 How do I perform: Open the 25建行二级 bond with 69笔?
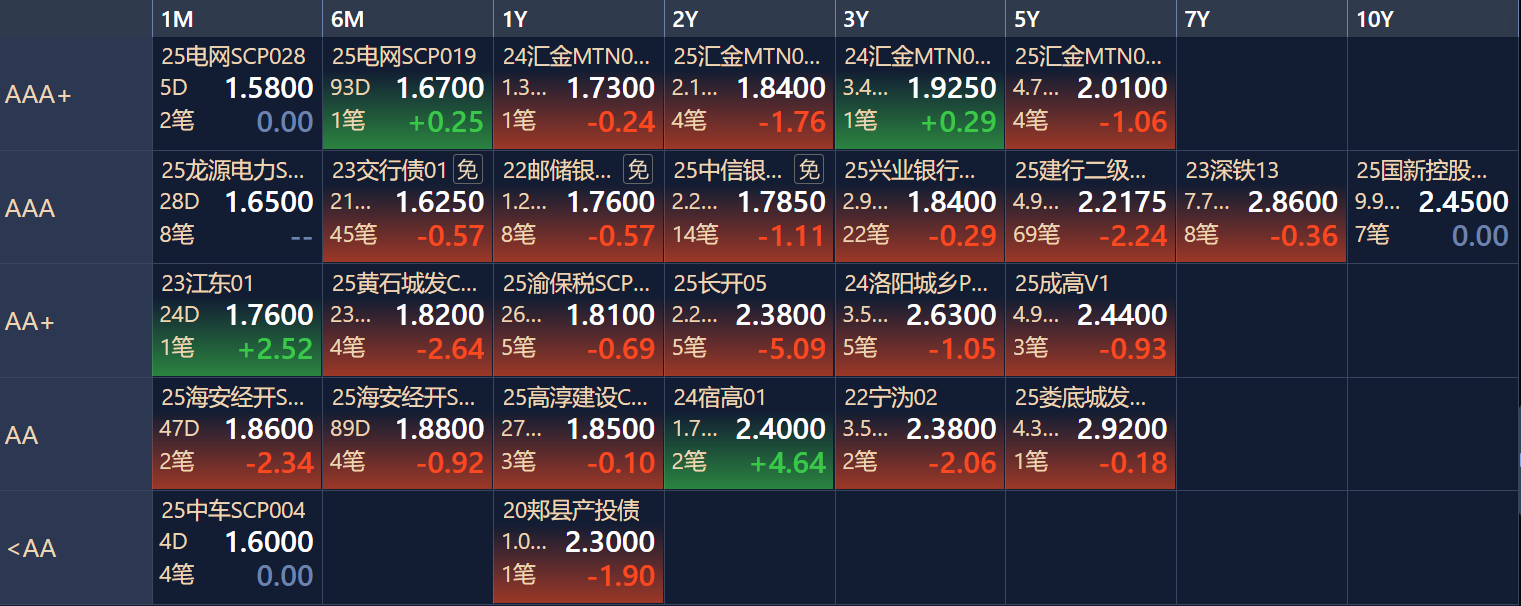pyautogui.click(x=1091, y=207)
